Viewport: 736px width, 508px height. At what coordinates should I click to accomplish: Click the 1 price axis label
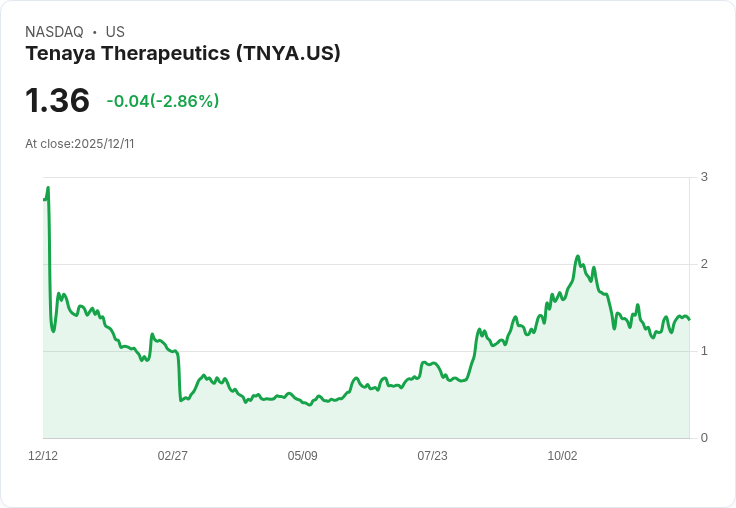click(x=704, y=351)
